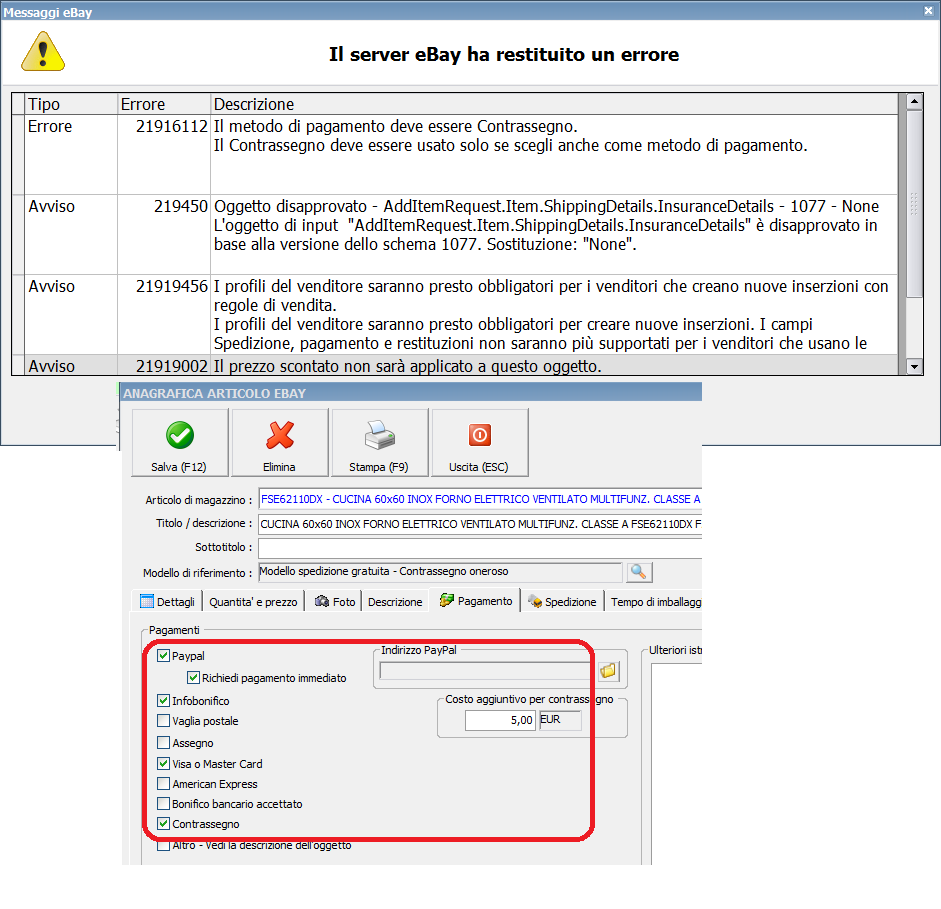941x909 pixels.
Task: Click the yellow warning triangle icon
Action: (x=43, y=52)
